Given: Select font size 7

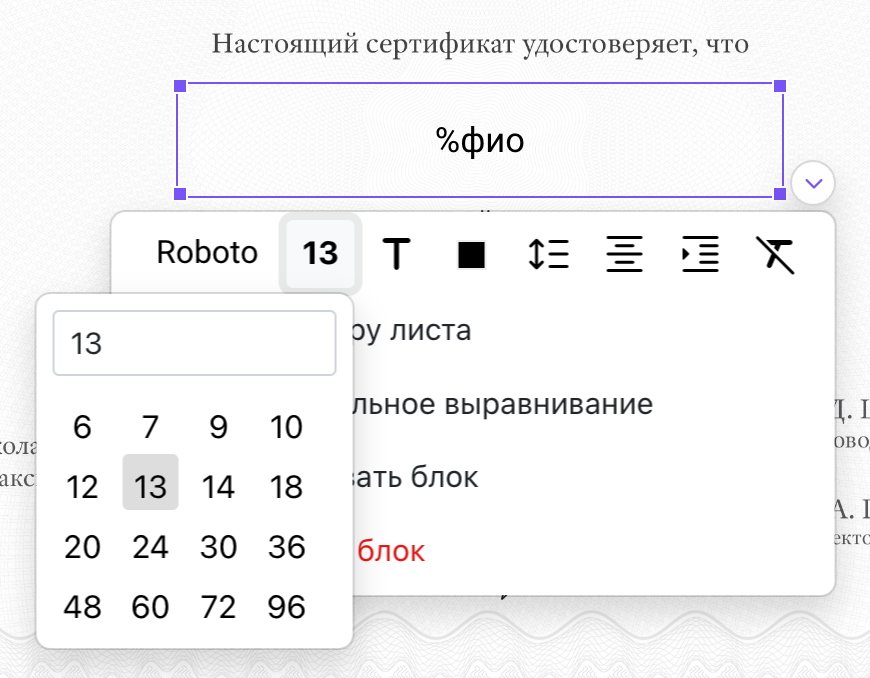Looking at the screenshot, I should [150, 427].
